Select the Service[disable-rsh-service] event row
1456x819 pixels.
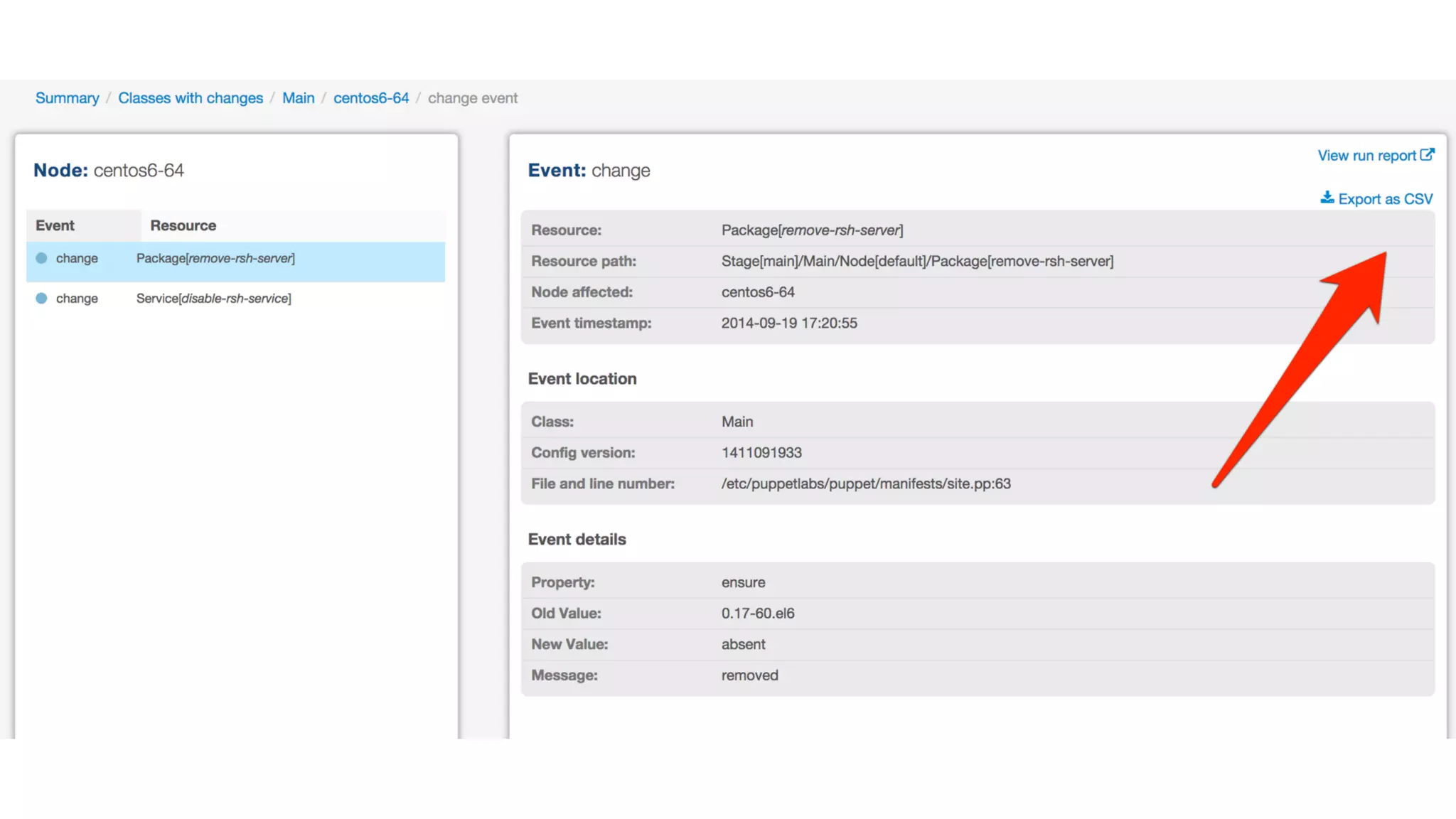(213, 299)
